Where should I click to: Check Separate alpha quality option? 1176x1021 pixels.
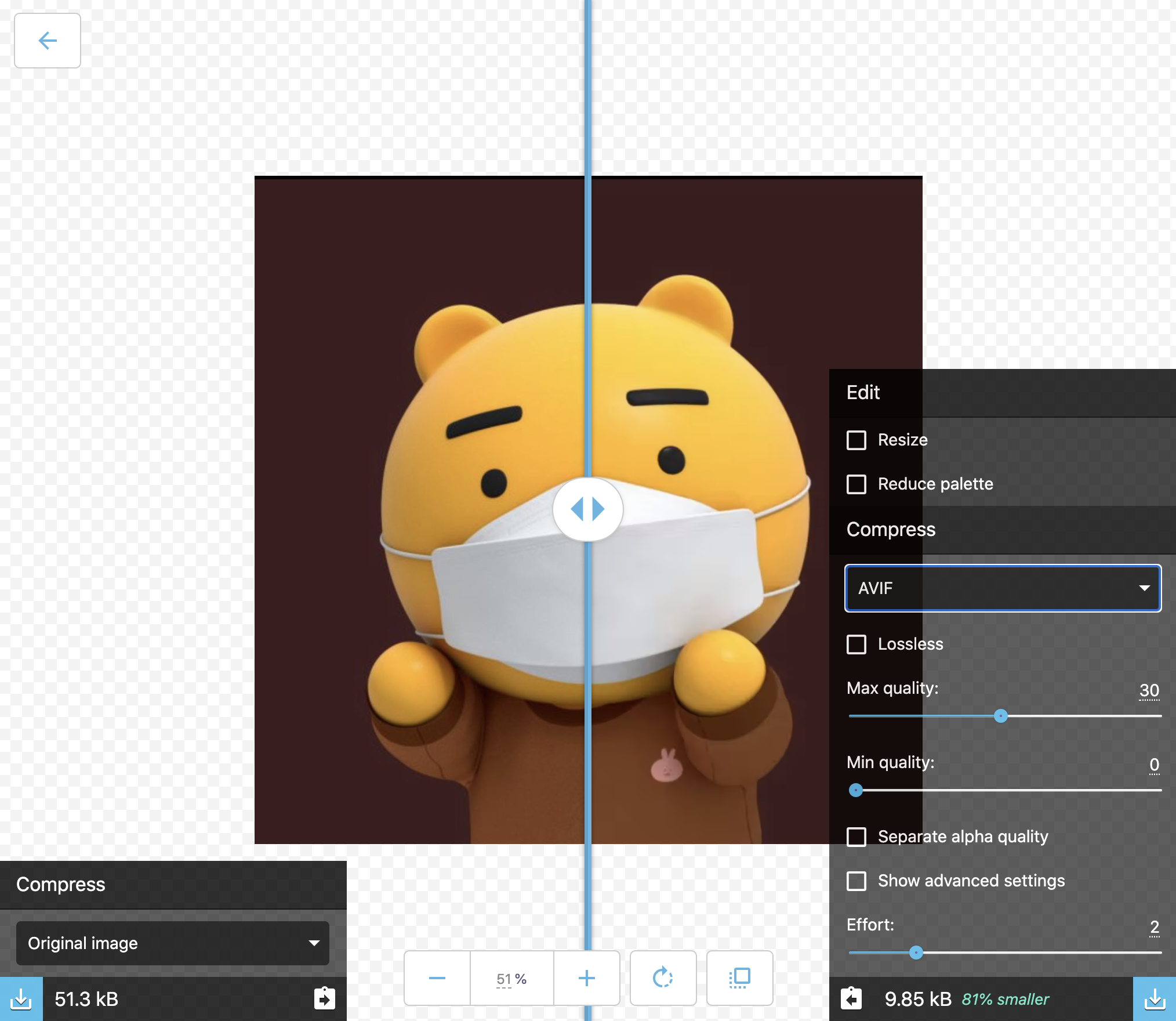(x=856, y=837)
